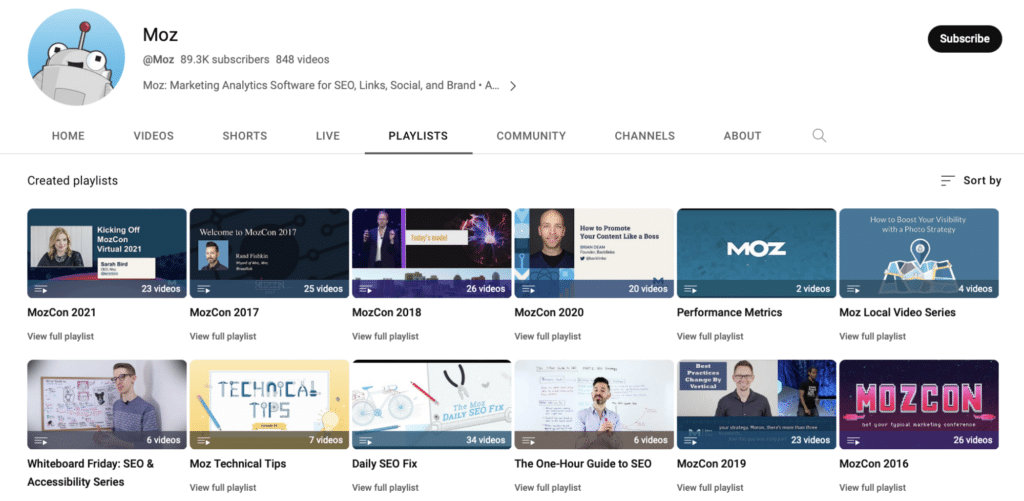Image resolution: width=1024 pixels, height=501 pixels.
Task: View full playlist for MozCon 2017
Action: click(223, 336)
